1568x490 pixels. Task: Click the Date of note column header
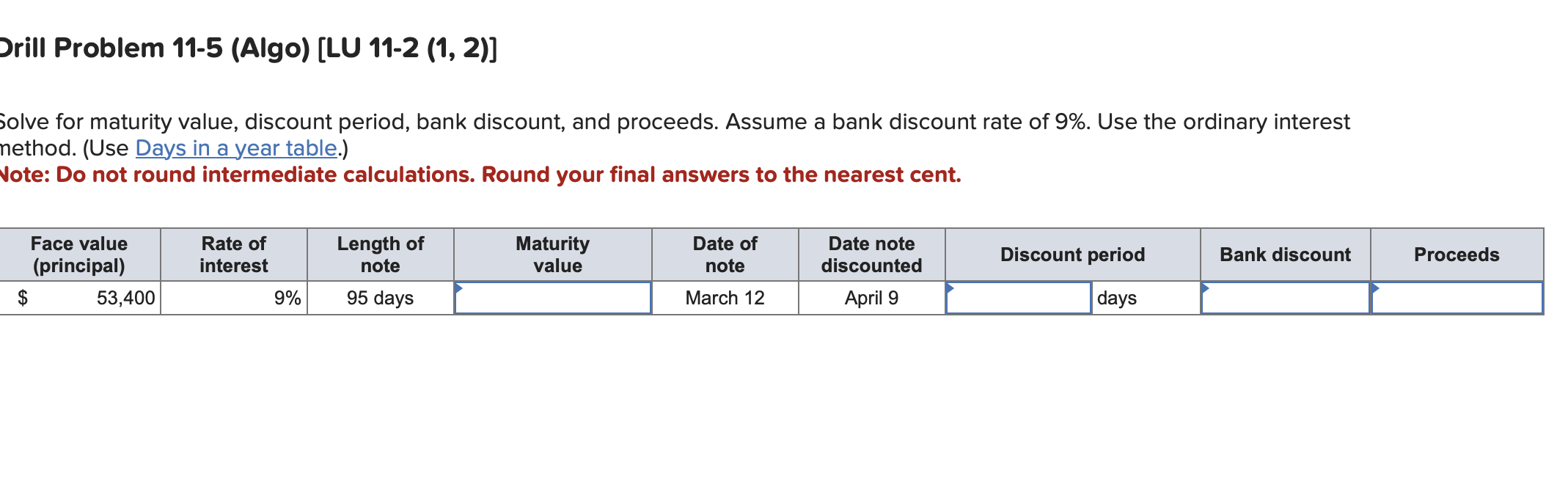point(725,255)
